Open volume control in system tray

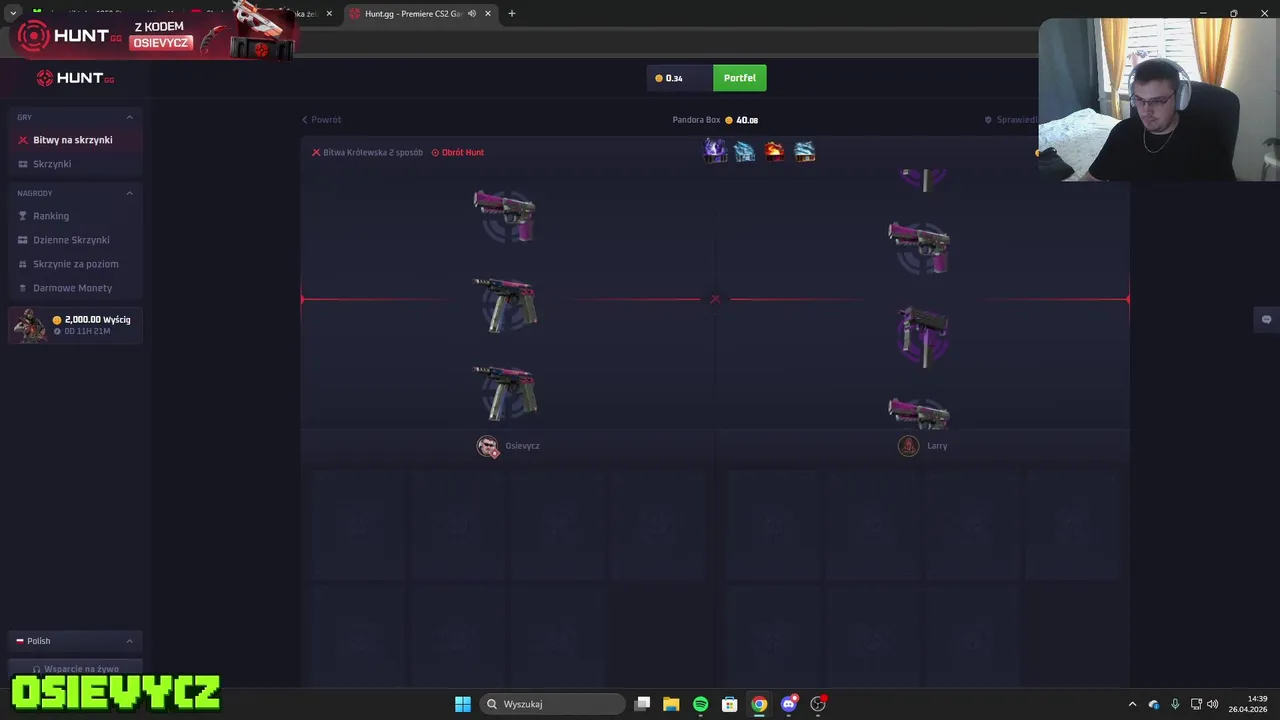(1213, 704)
